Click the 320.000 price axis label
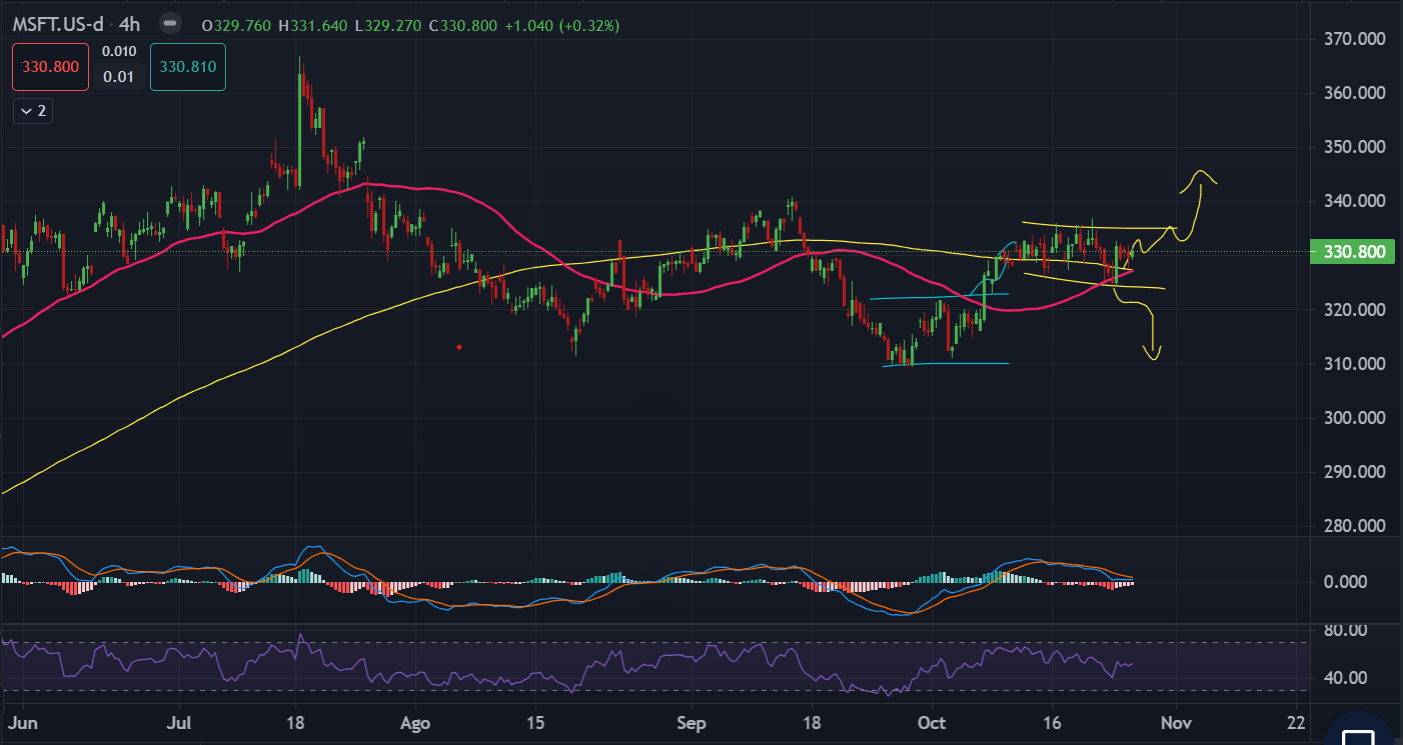This screenshot has height=745, width=1403. click(1357, 310)
